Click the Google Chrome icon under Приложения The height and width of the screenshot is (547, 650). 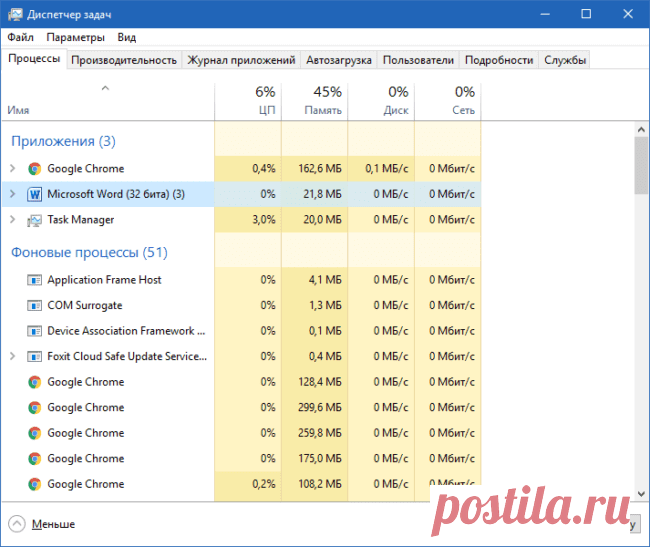click(35, 169)
